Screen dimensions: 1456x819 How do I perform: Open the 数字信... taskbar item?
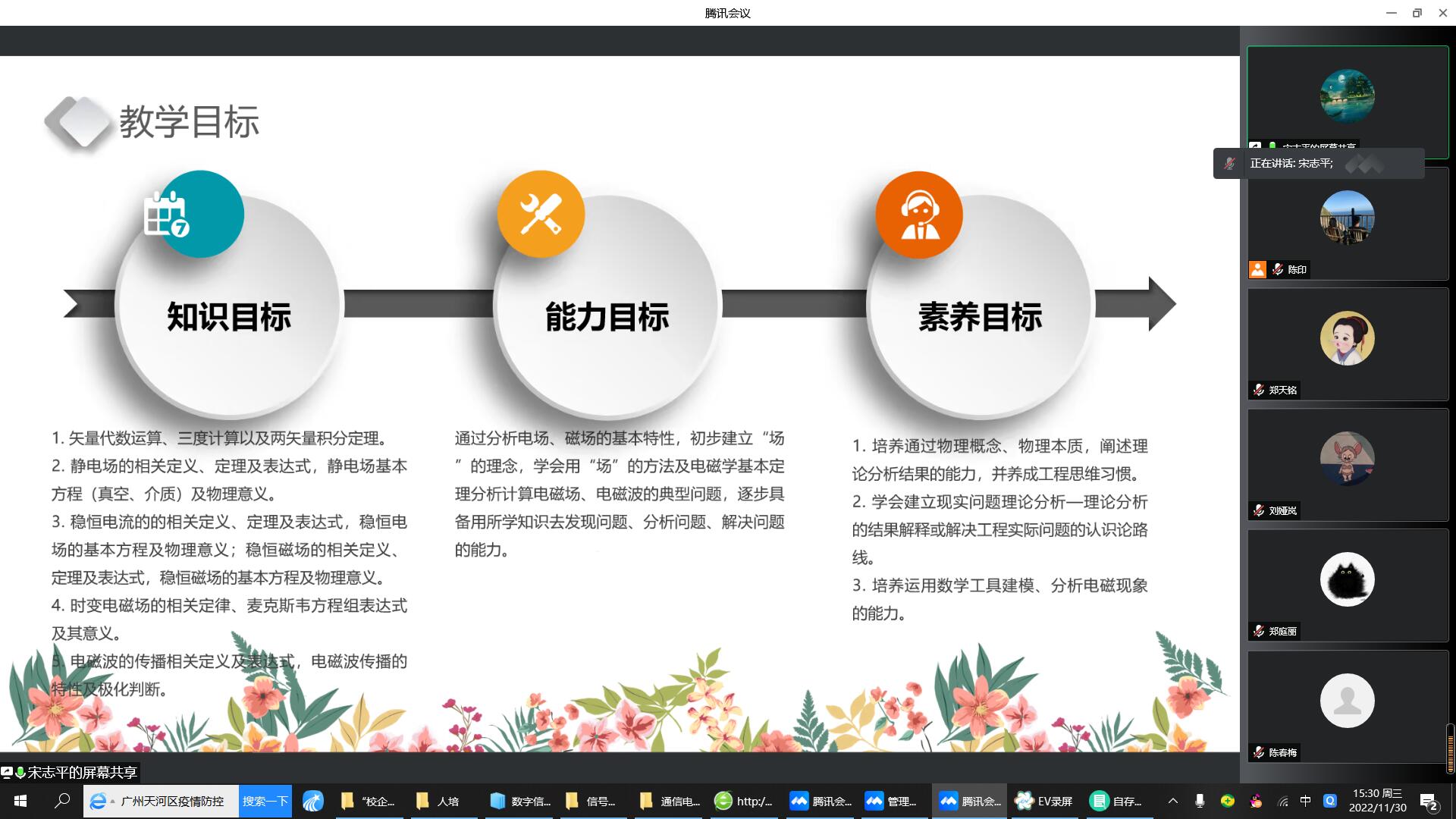[519, 801]
